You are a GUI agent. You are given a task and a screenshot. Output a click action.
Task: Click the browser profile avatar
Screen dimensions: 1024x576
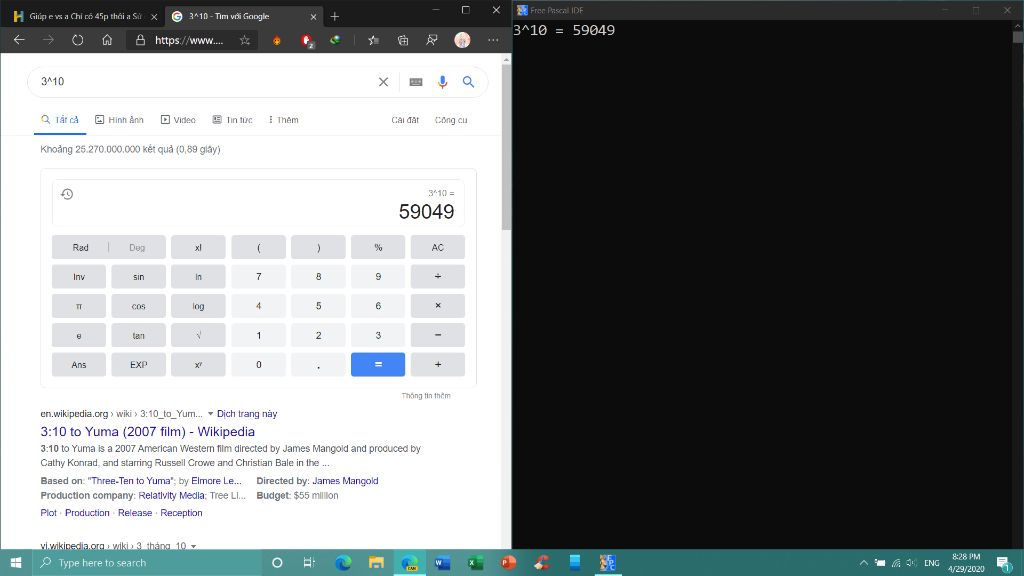pyautogui.click(x=462, y=40)
